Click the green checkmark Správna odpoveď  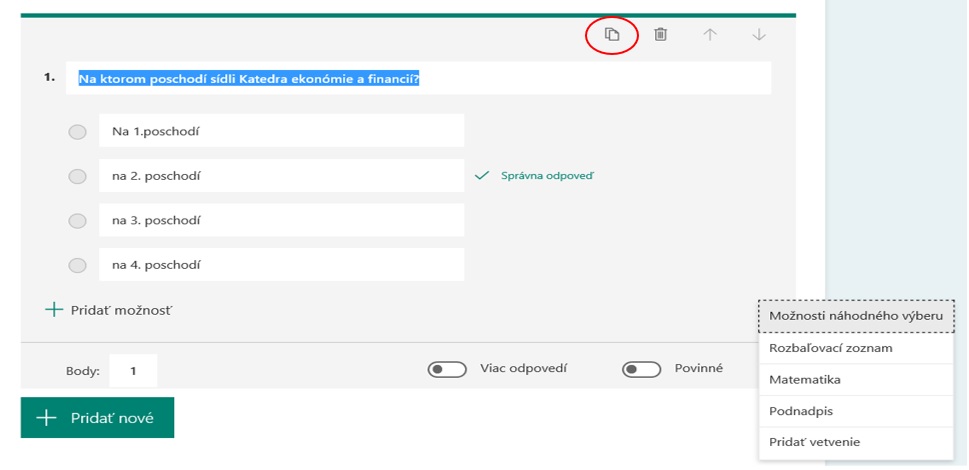[482, 176]
